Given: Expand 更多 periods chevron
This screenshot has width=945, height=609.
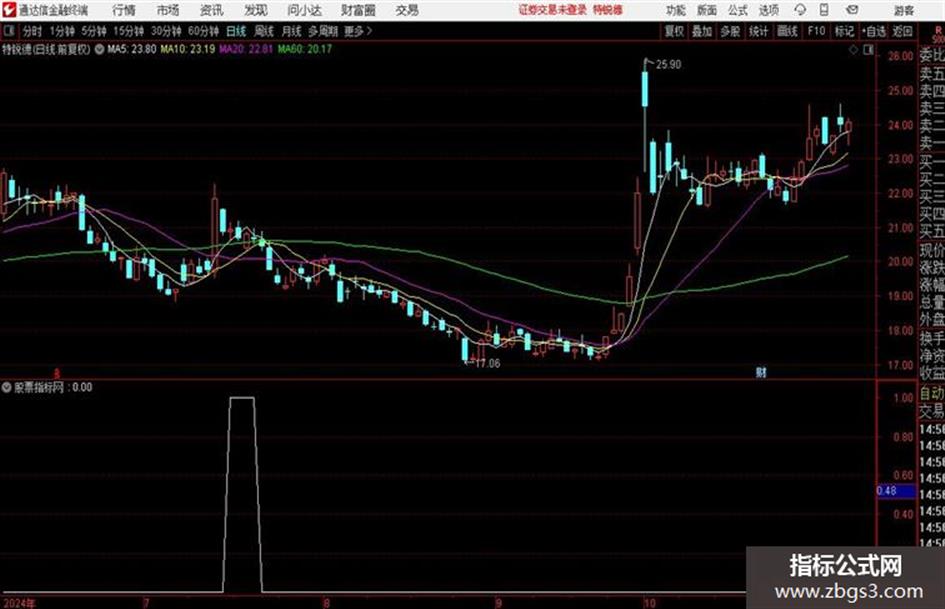Looking at the screenshot, I should [x=358, y=31].
